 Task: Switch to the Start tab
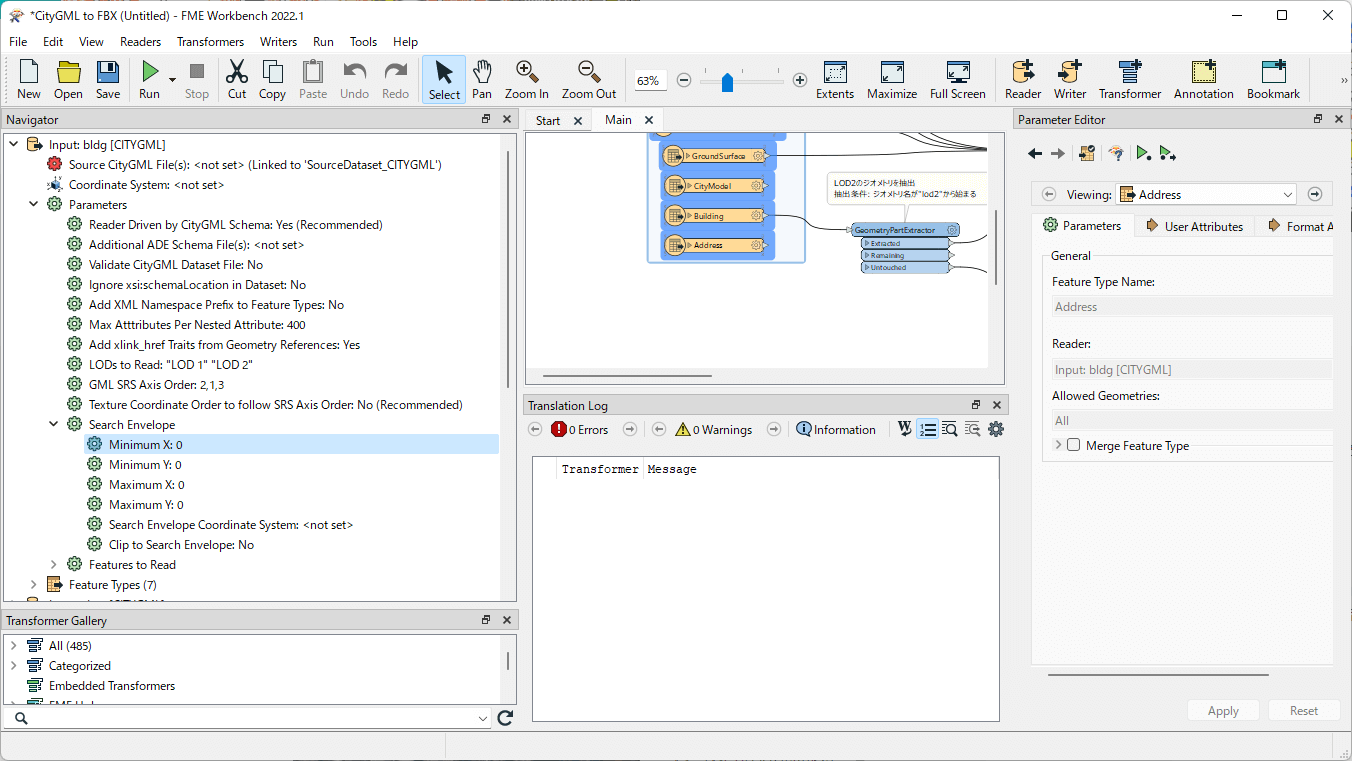tap(548, 120)
